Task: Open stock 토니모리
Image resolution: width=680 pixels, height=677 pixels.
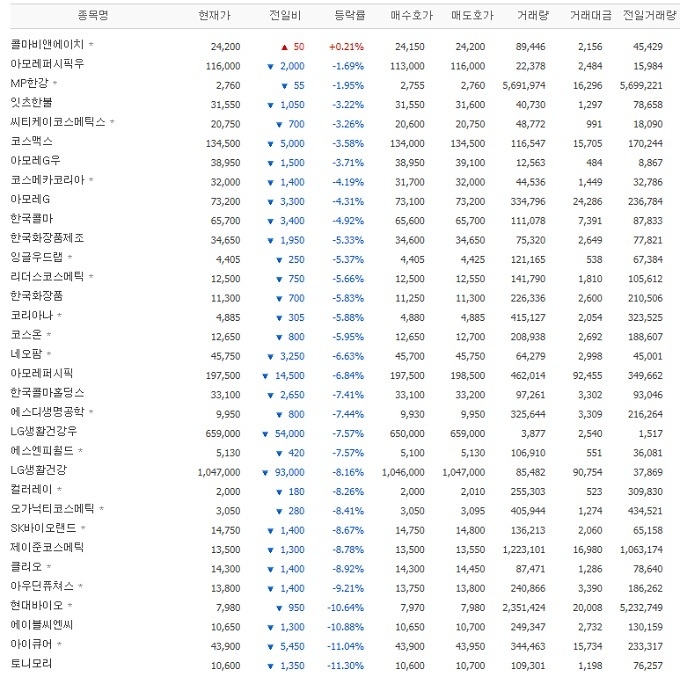Action: 31,663
